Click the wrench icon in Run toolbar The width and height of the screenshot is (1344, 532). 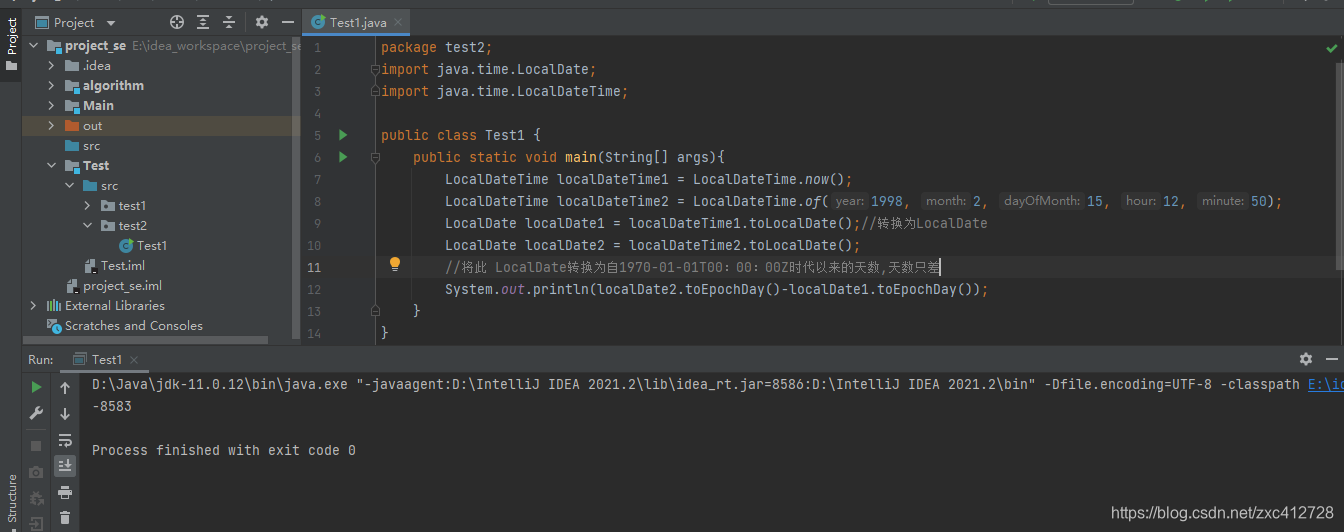(x=37, y=413)
